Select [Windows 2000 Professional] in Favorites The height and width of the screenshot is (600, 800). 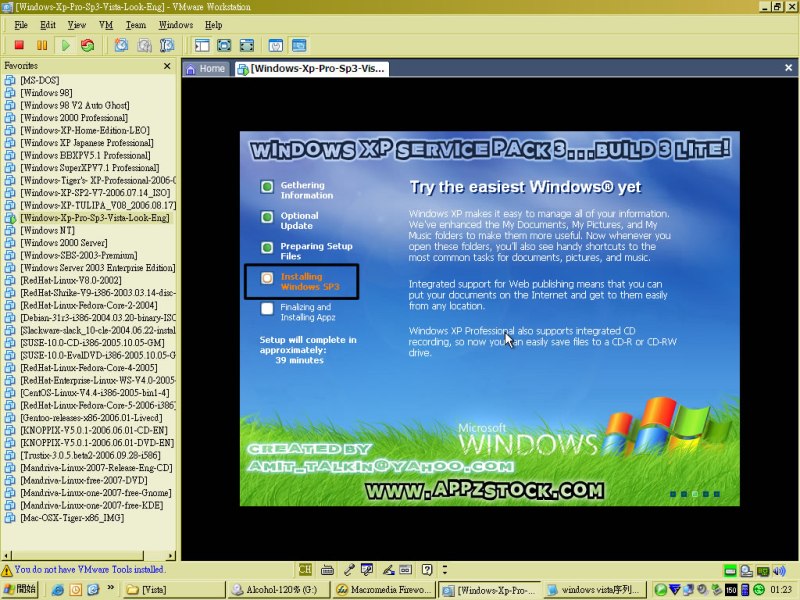point(74,118)
